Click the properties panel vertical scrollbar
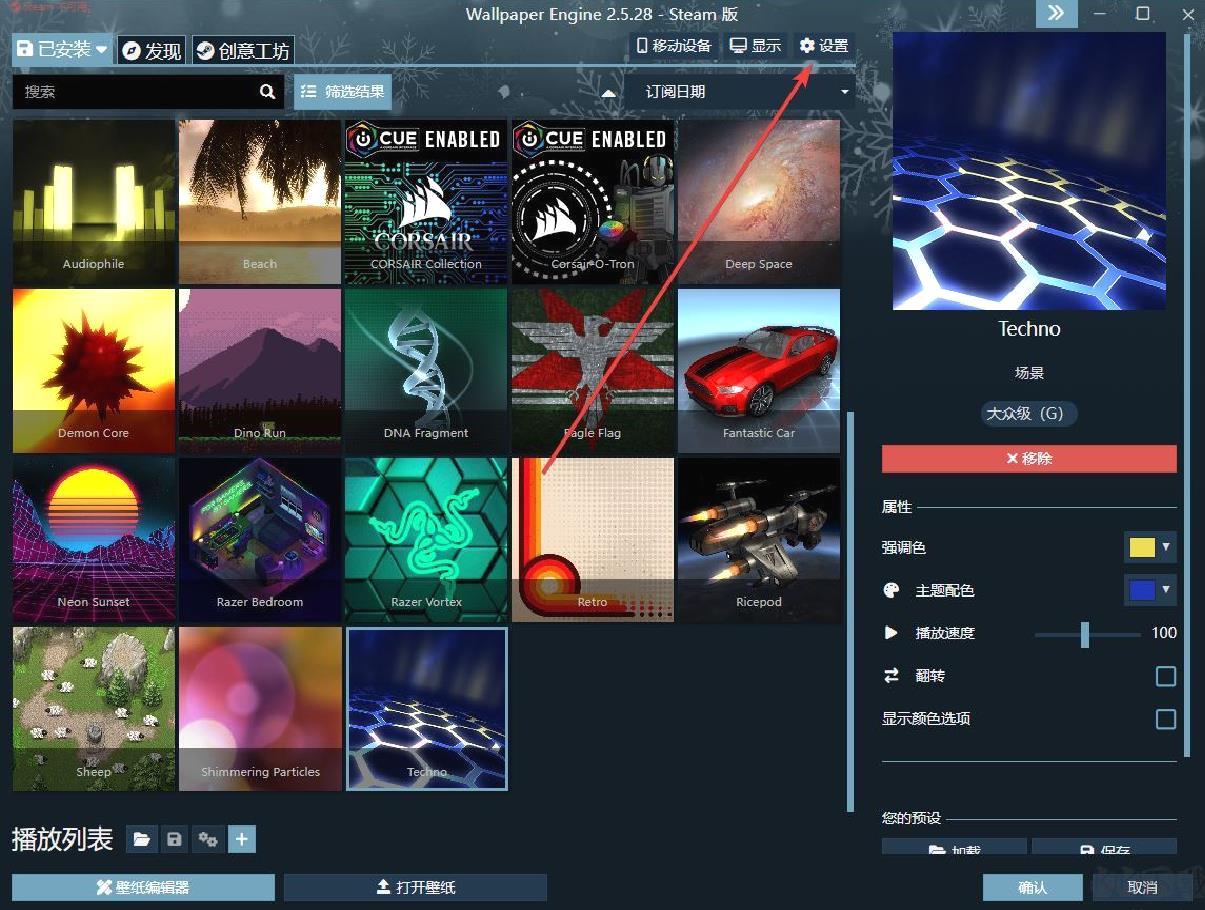Viewport: 1205px width, 910px height. click(x=1187, y=393)
